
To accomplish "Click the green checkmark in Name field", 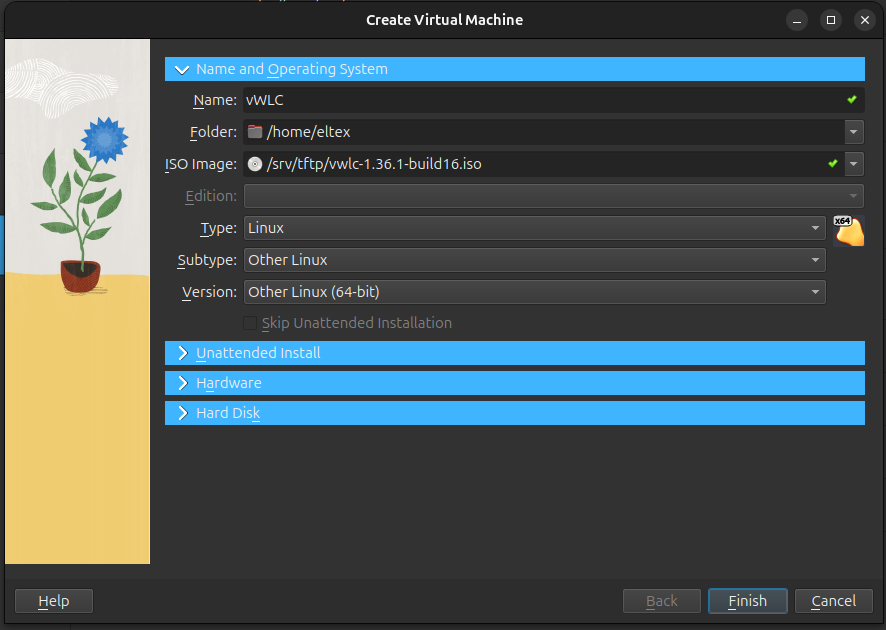I will pos(852,100).
